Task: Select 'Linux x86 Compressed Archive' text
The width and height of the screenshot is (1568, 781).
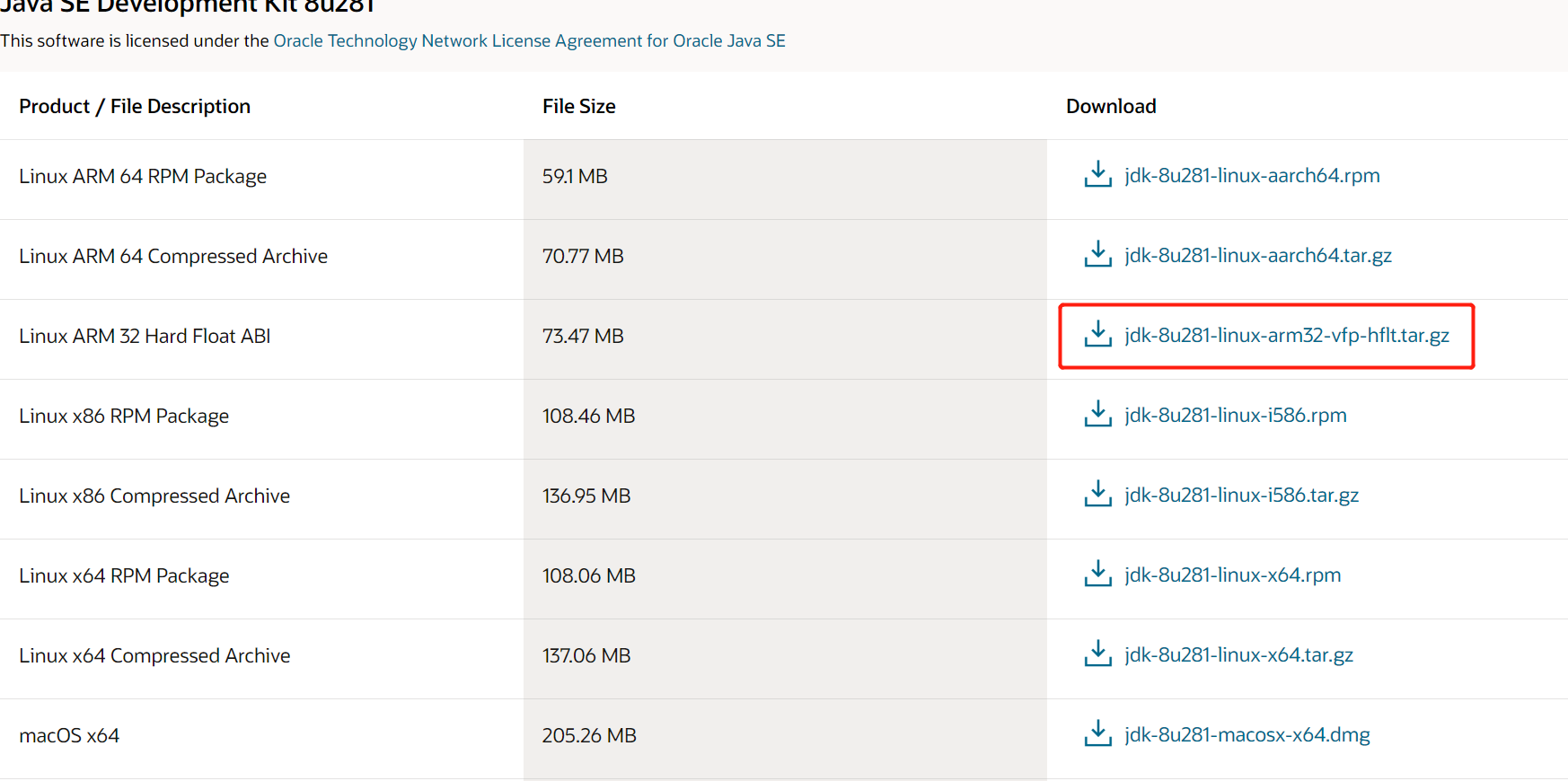Action: (154, 496)
